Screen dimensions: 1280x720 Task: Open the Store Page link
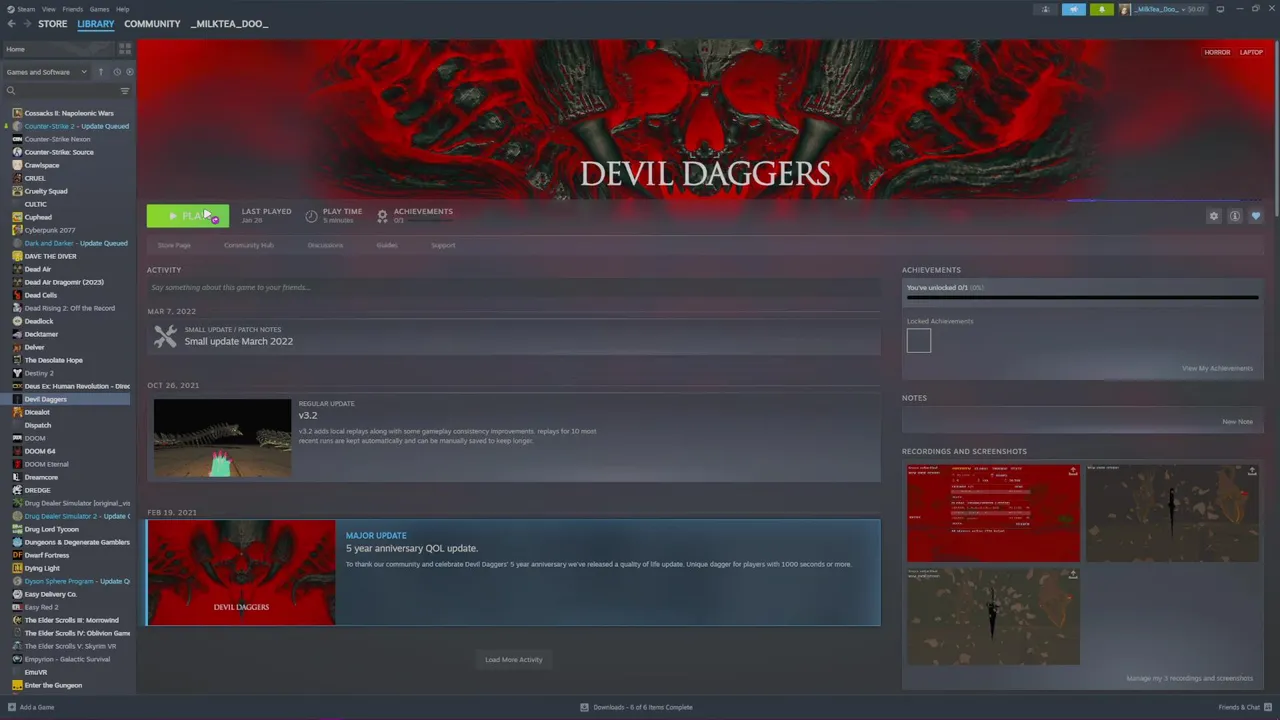point(174,245)
